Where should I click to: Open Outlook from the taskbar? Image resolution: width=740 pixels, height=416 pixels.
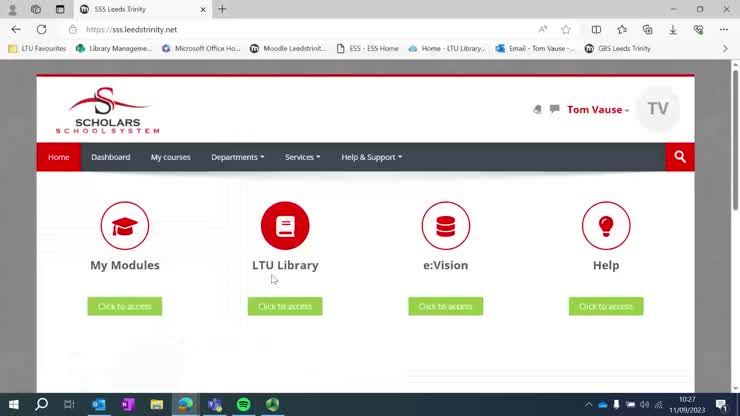99,405
